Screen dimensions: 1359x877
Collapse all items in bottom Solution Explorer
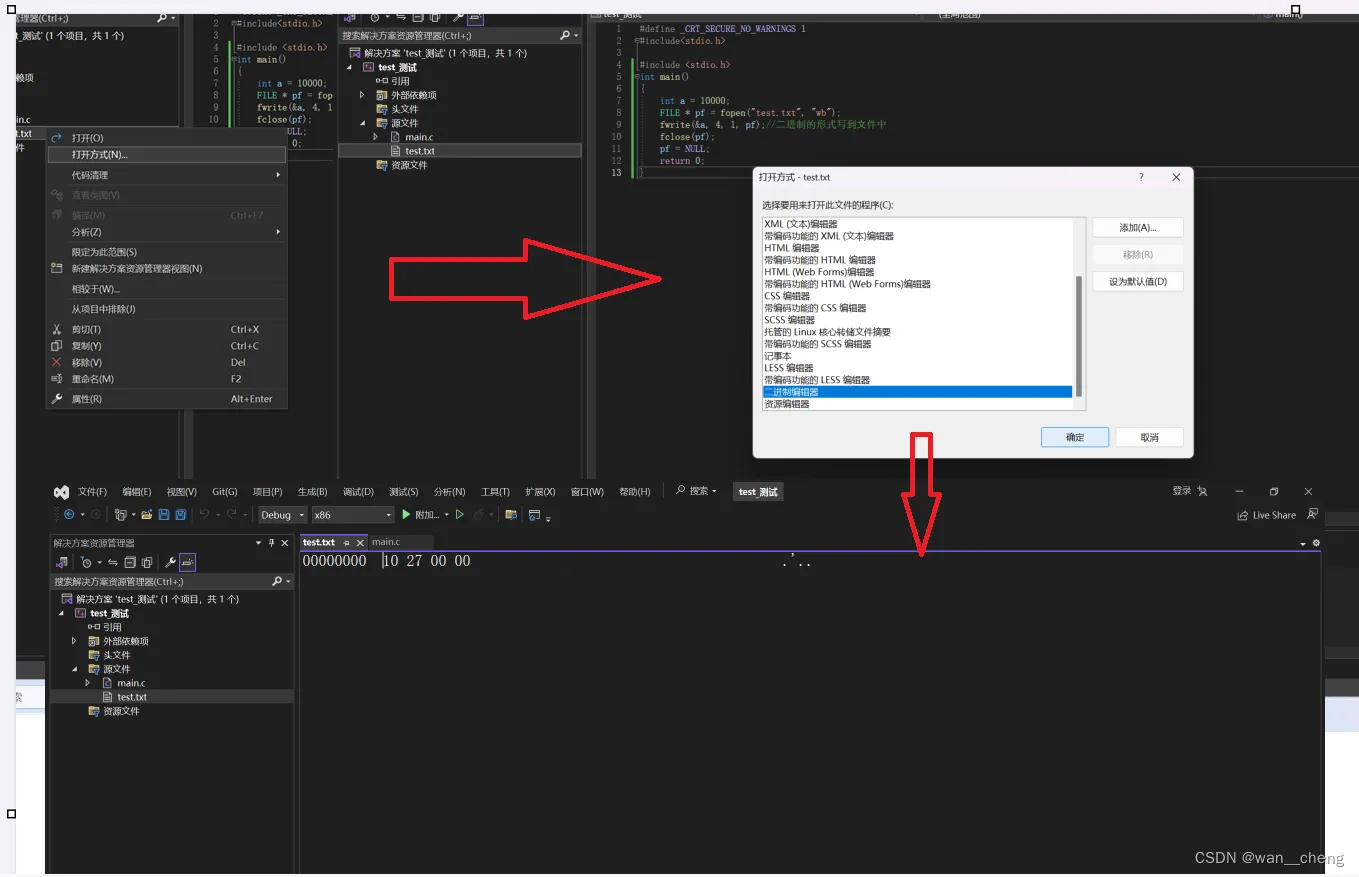pos(130,562)
